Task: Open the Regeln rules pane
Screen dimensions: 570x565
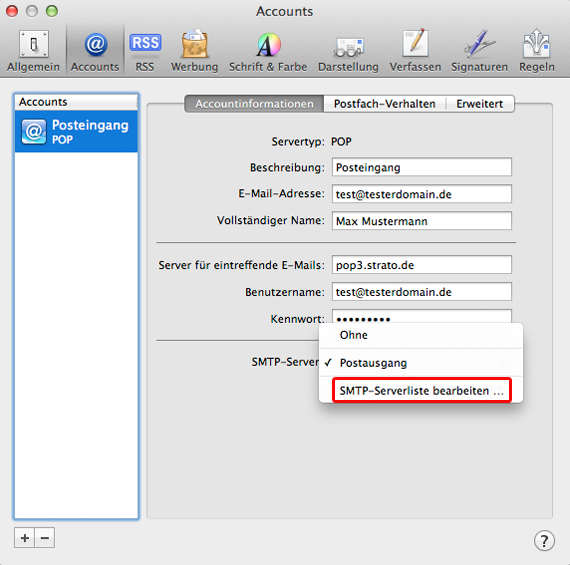Action: coord(537,51)
